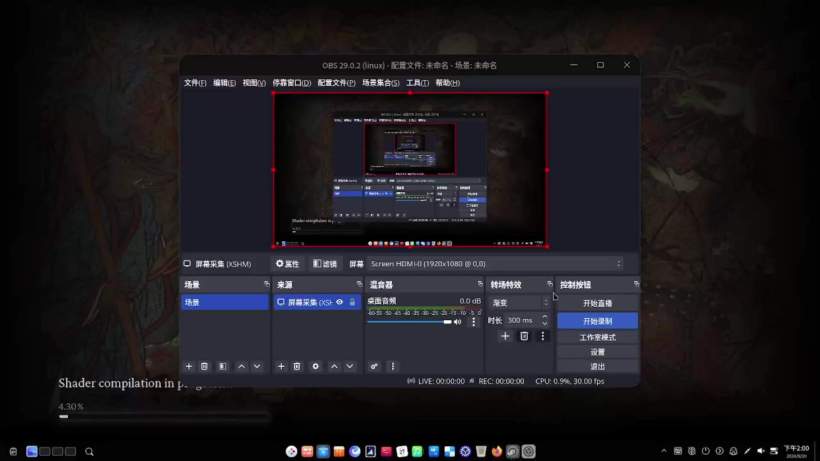Open the 帮助(H) menu
Image resolution: width=820 pixels, height=461 pixels.
pos(448,83)
